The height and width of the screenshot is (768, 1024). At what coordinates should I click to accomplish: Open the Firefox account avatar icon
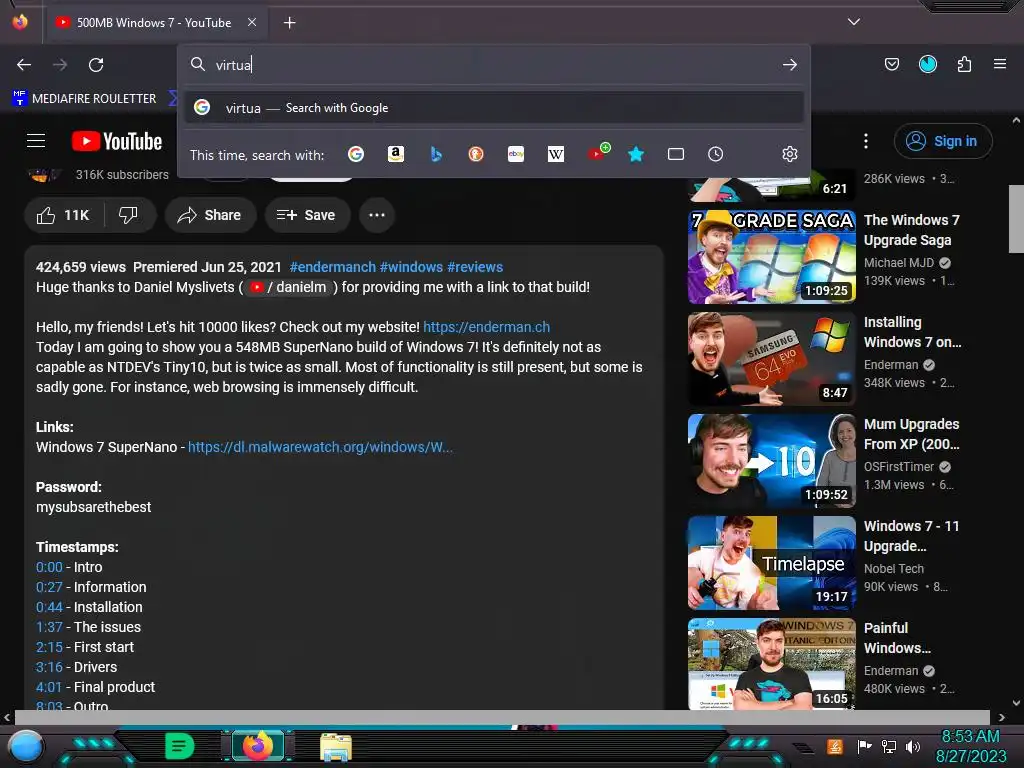[x=927, y=64]
